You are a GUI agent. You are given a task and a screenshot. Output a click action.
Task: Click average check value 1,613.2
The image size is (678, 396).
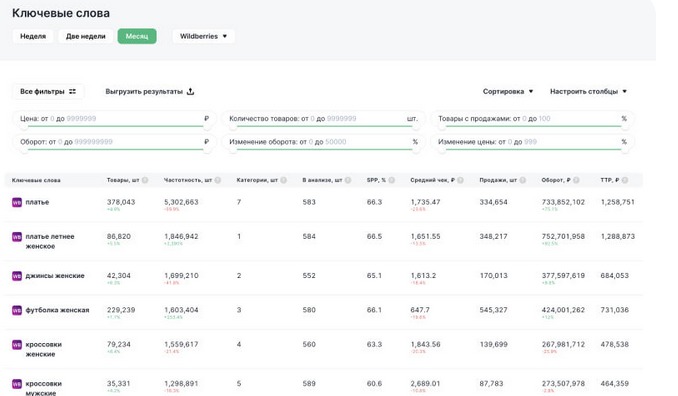click(x=423, y=275)
